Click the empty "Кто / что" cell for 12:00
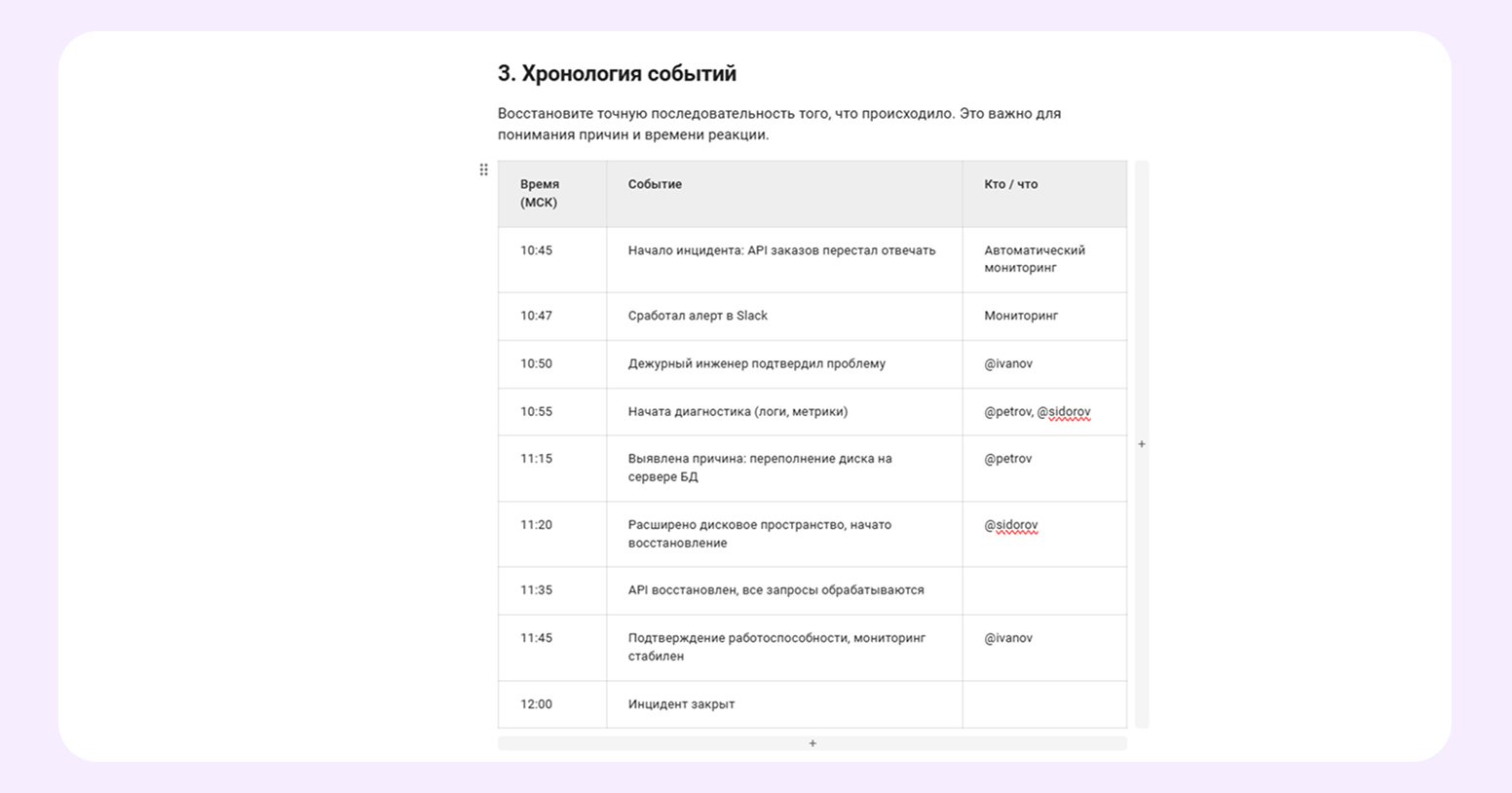This screenshot has height=793, width=1512. pyautogui.click(x=1043, y=704)
